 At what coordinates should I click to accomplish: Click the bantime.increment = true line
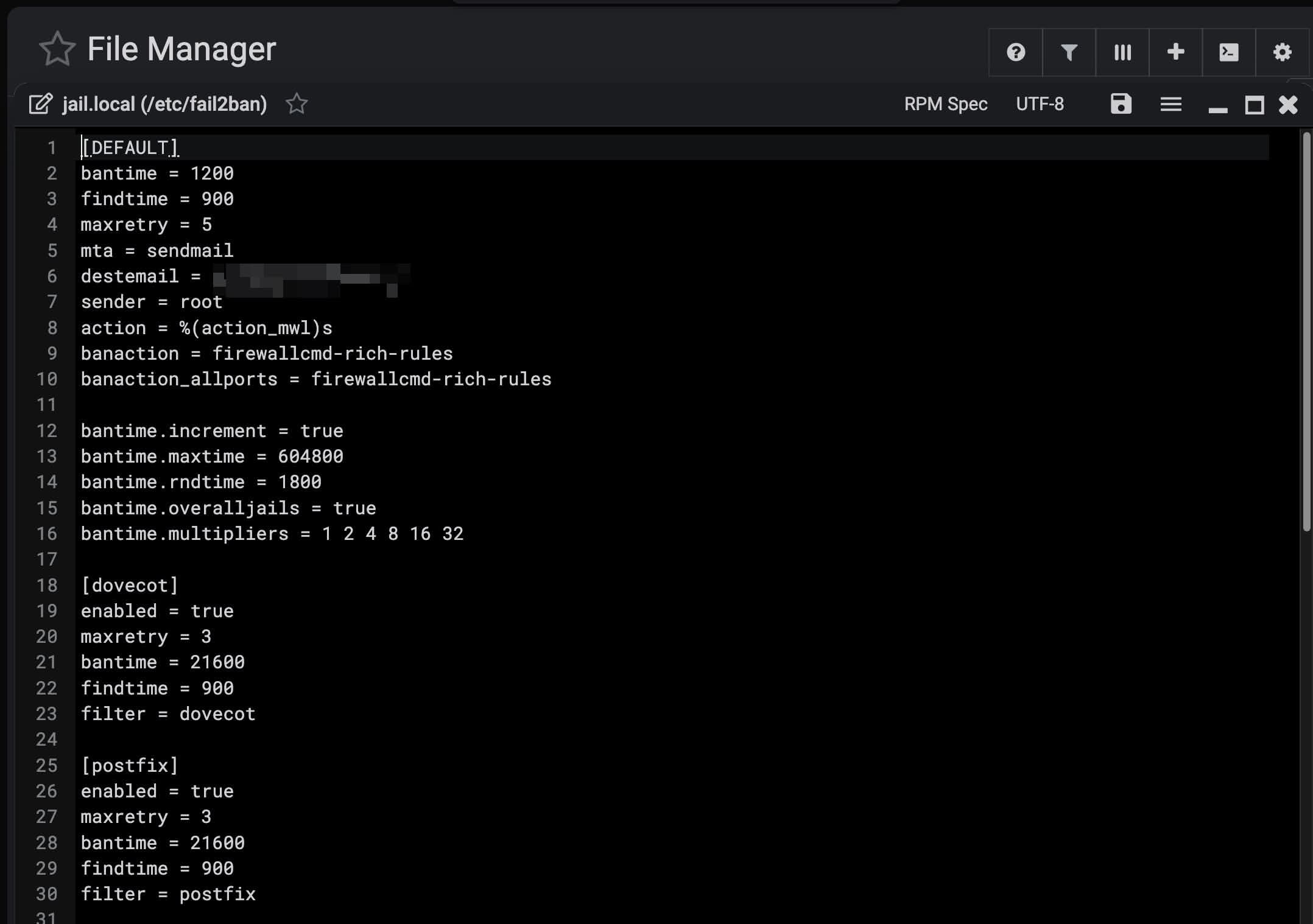(212, 430)
